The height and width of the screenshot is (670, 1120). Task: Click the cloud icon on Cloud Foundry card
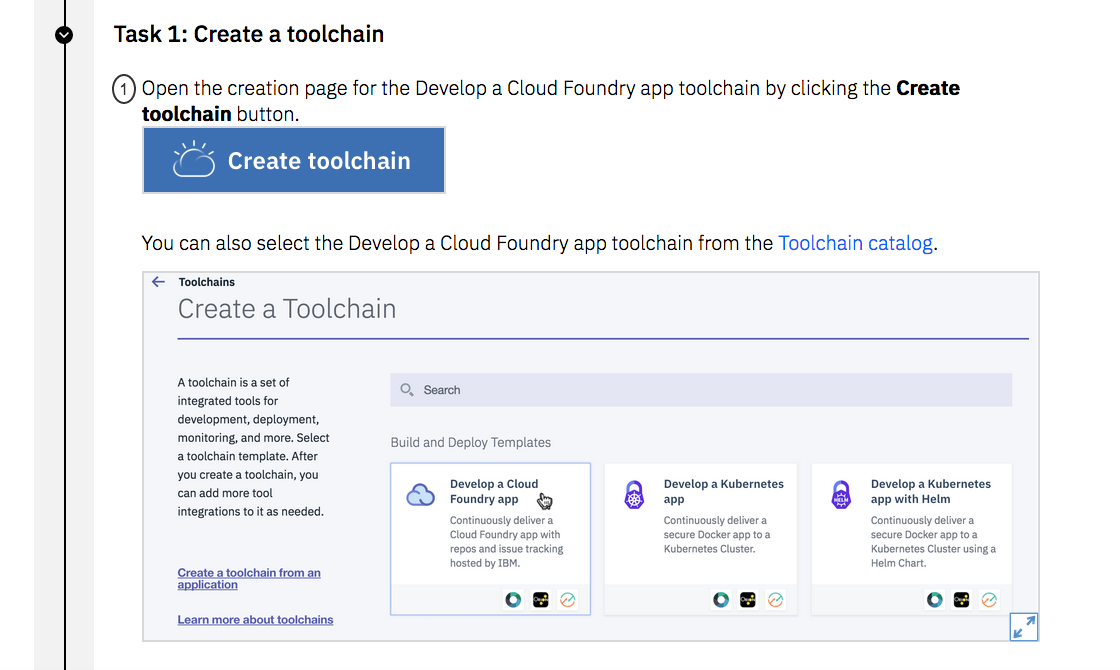tap(420, 494)
